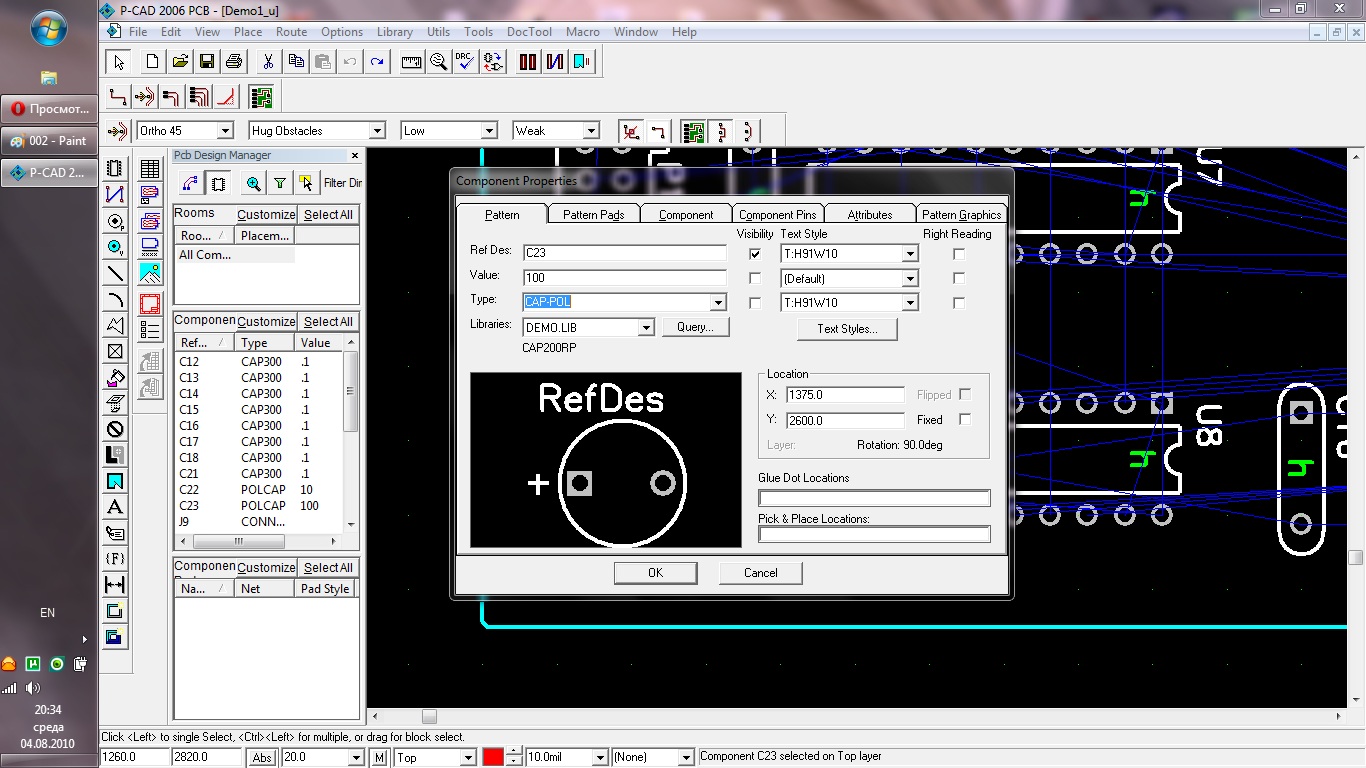Expand the Libraries DEMO.LIB dropdown
The width and height of the screenshot is (1366, 768).
tap(646, 328)
